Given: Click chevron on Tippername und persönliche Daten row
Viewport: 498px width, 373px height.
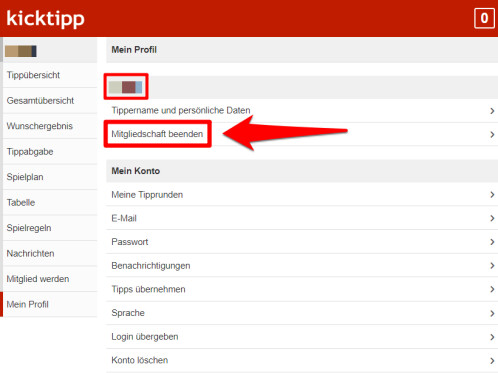Looking at the screenshot, I should [x=492, y=111].
